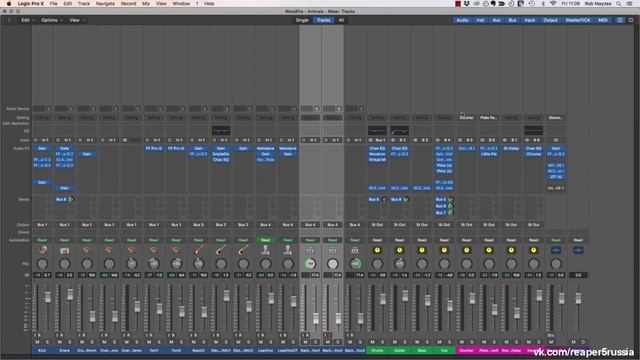The height and width of the screenshot is (360, 640).
Task: Click the Vox bus yellow aux icon
Action: [x=444, y=250]
